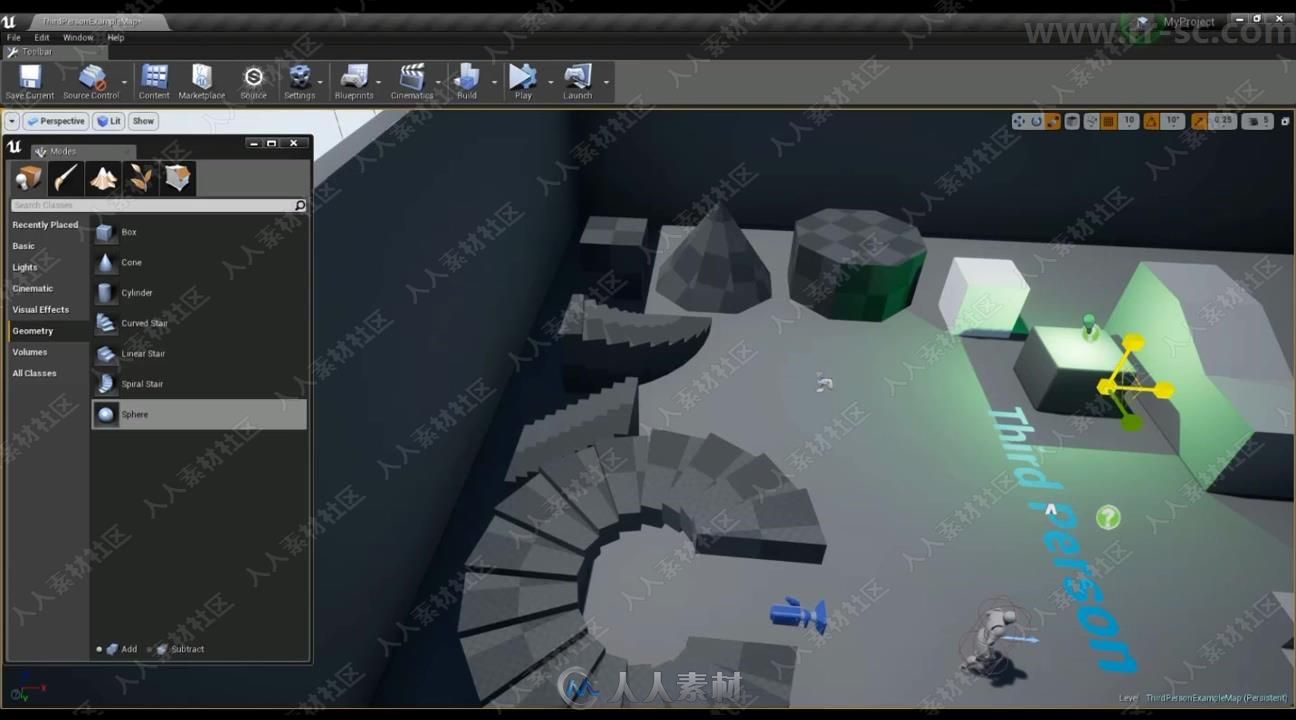Screen dimensions: 1296x720
Task: Select the Curved Stair brush icon
Action: click(x=105, y=324)
